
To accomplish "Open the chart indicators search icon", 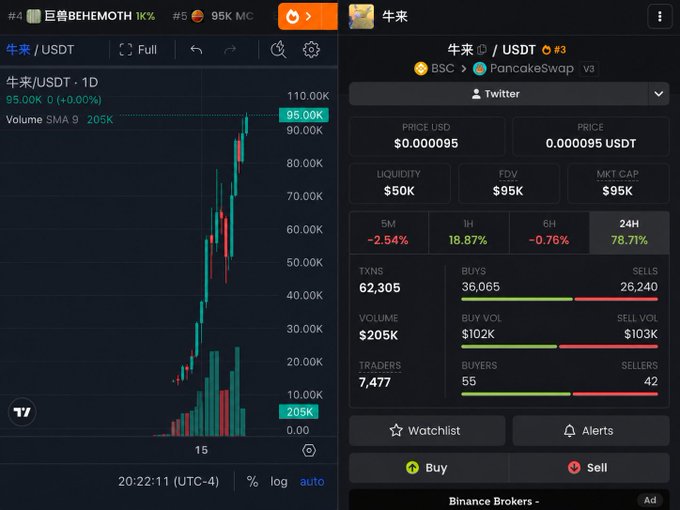I will point(278,50).
